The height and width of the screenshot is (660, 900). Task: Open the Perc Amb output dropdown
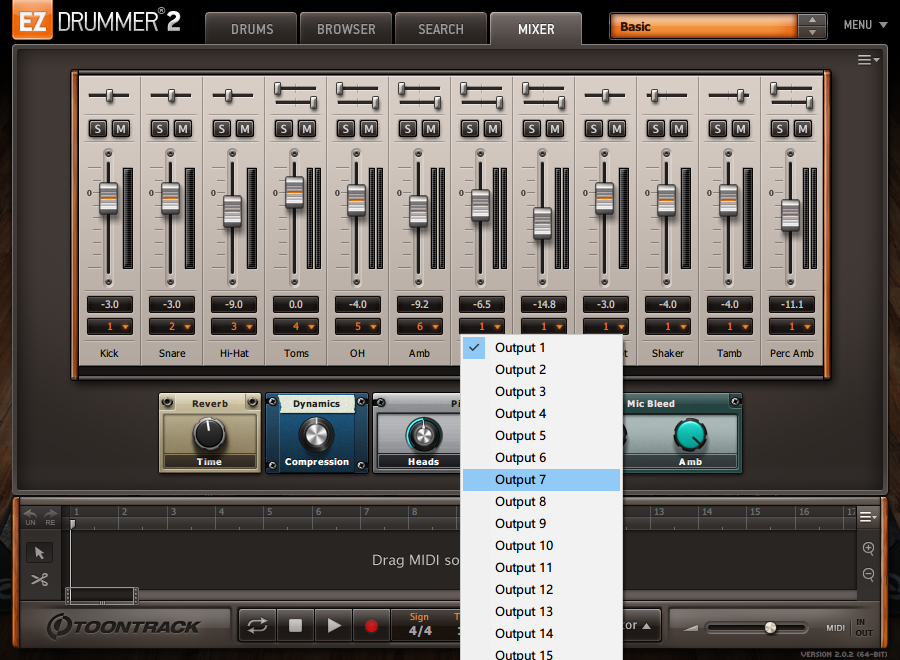(x=792, y=327)
